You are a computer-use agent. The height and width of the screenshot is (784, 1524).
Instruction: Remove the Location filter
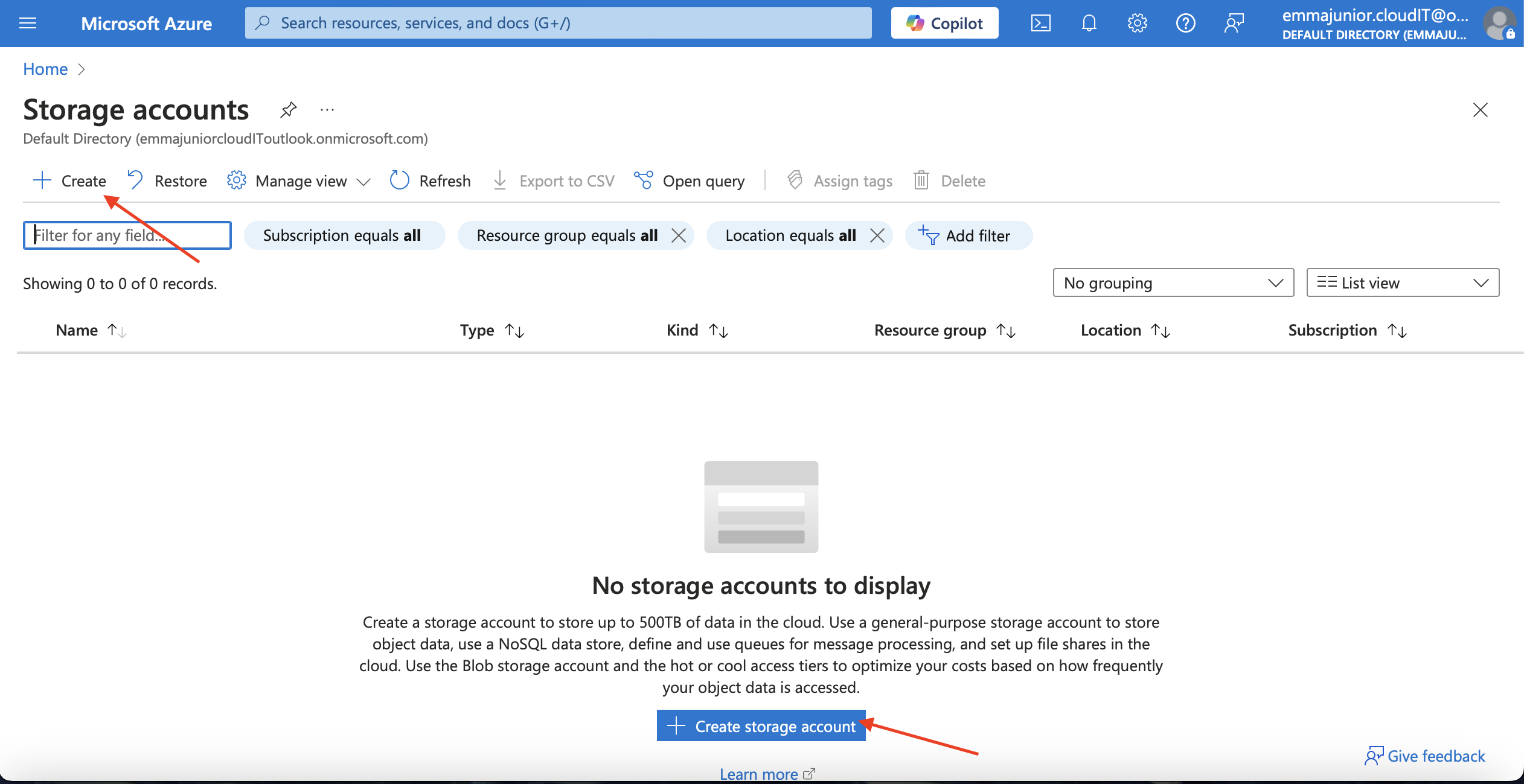[x=877, y=235]
